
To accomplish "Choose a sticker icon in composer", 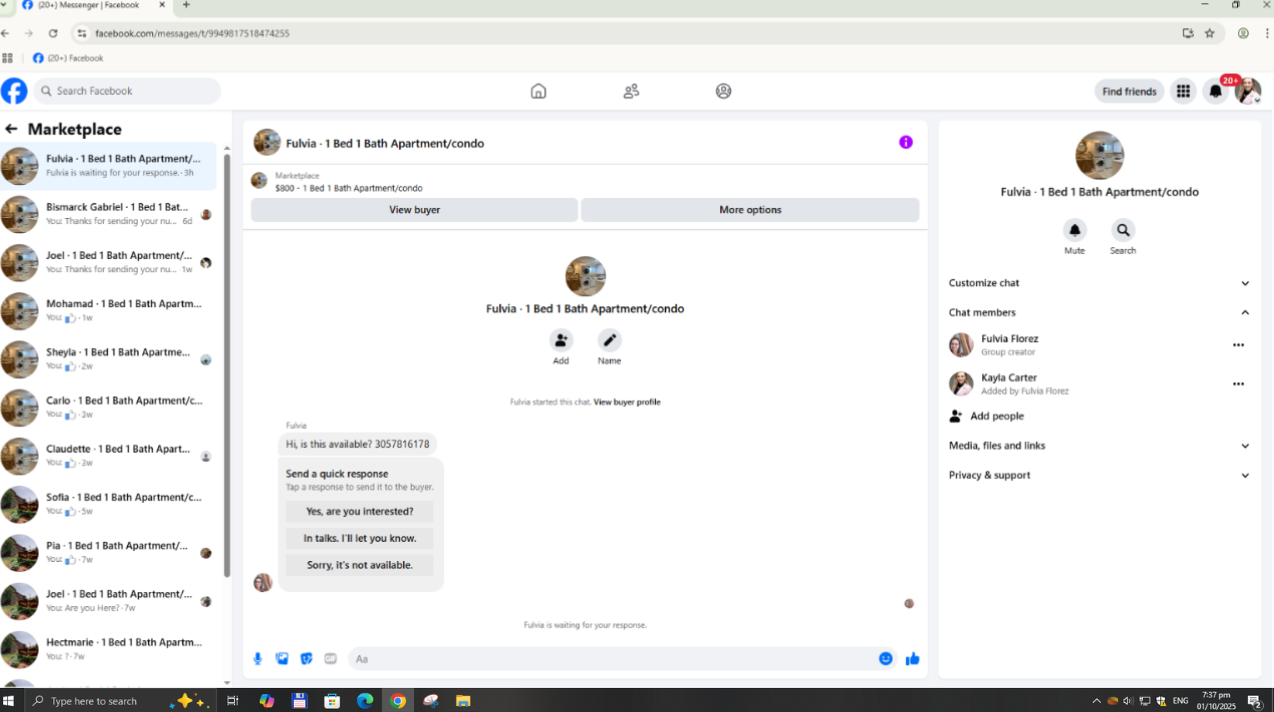I will (x=306, y=659).
